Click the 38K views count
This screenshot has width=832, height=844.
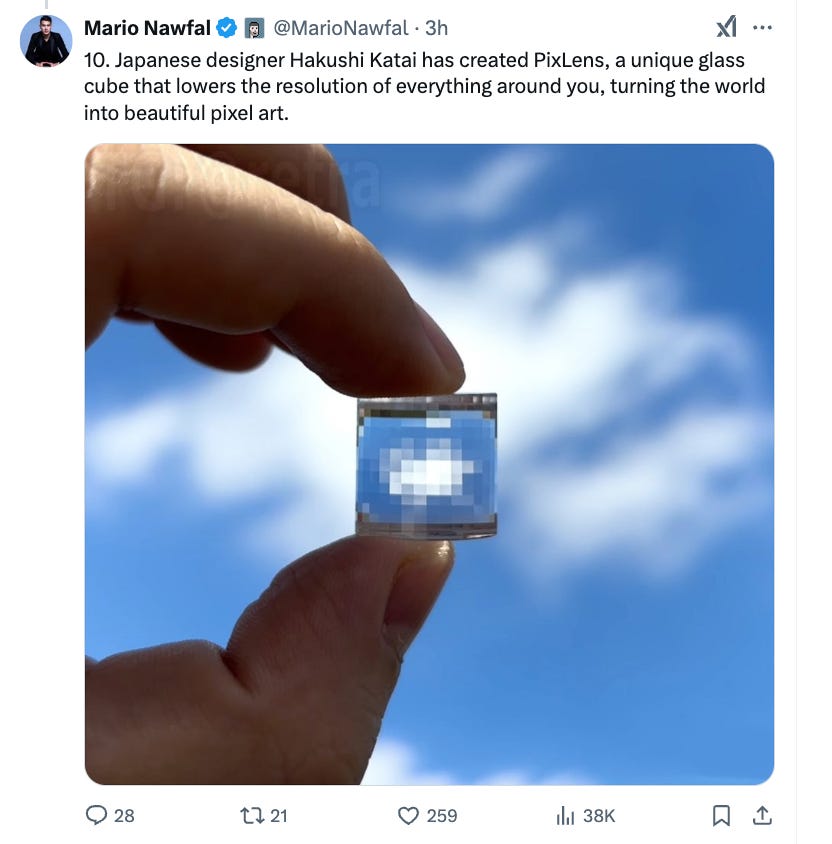click(x=599, y=815)
